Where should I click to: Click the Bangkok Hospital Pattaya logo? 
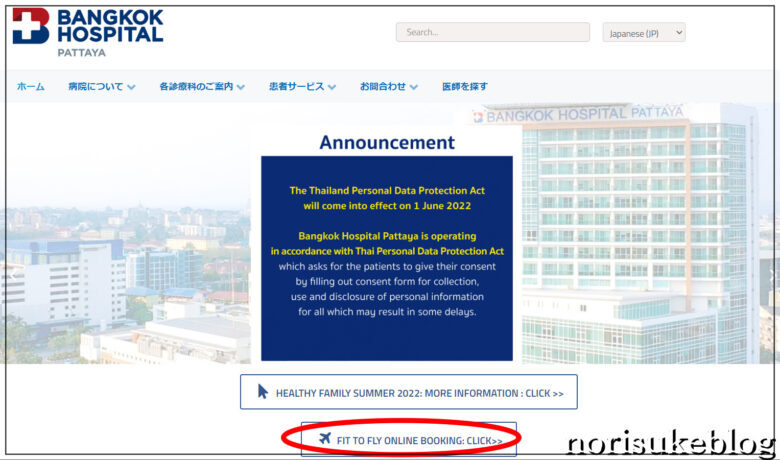point(88,32)
